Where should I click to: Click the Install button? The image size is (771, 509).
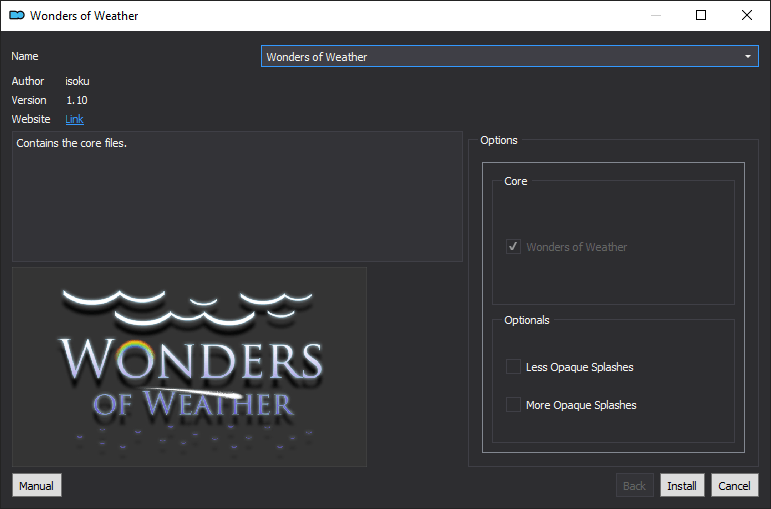point(682,486)
